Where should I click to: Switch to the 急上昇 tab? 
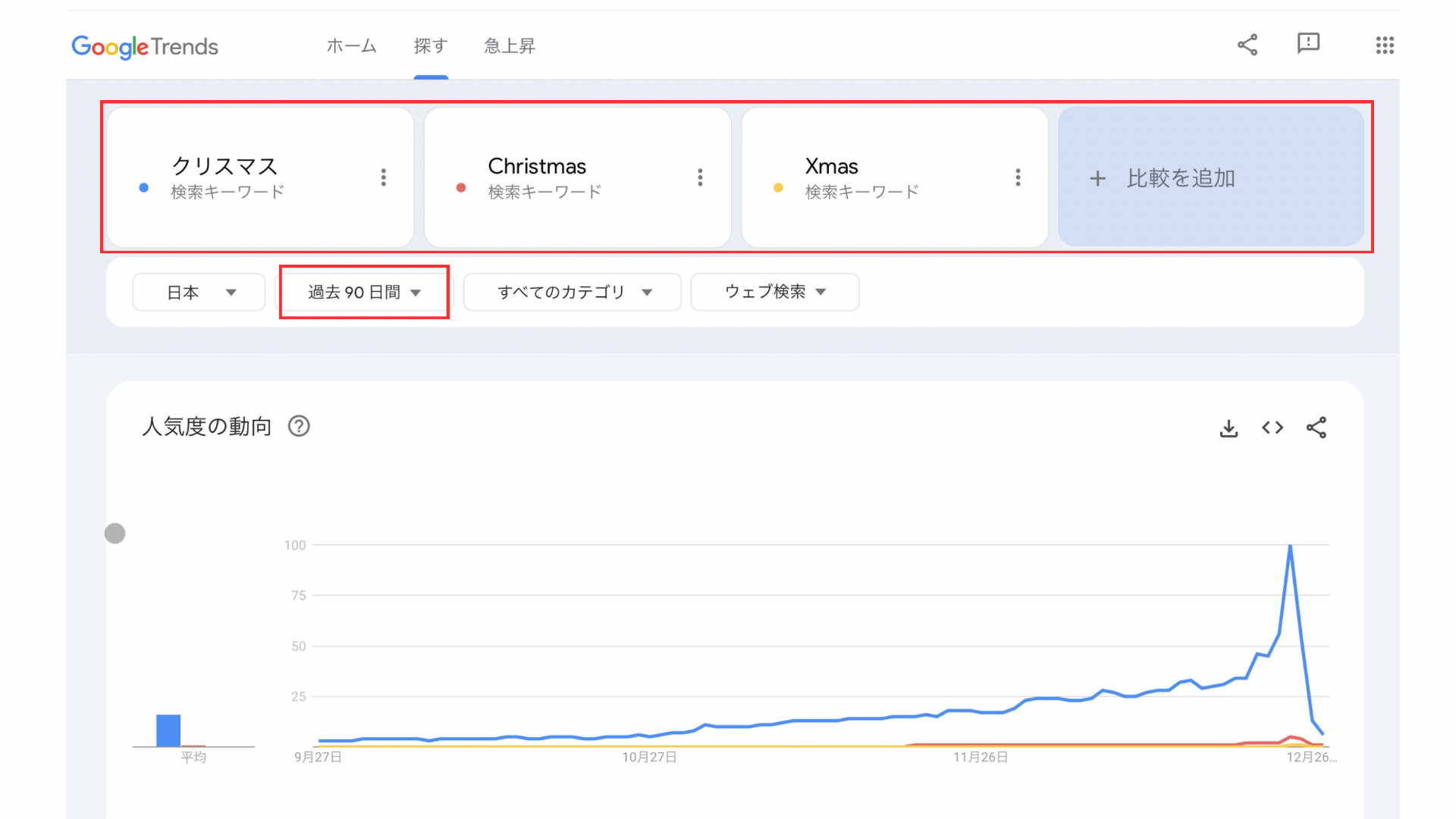[x=510, y=46]
